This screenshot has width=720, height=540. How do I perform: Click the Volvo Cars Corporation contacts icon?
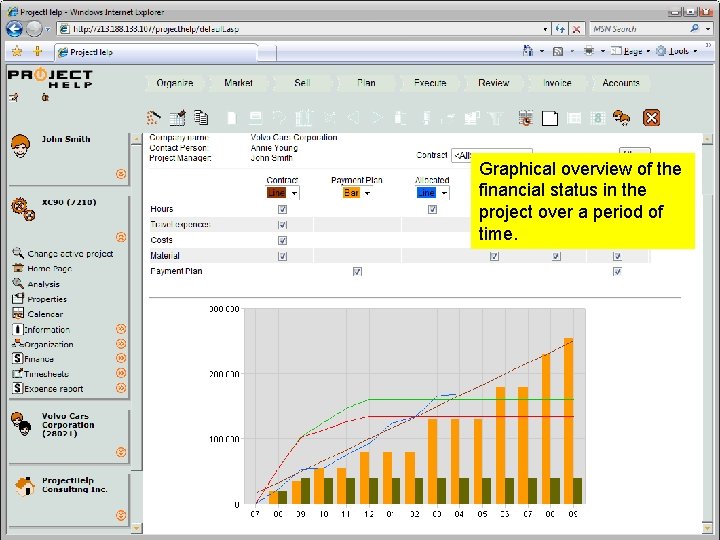click(21, 424)
